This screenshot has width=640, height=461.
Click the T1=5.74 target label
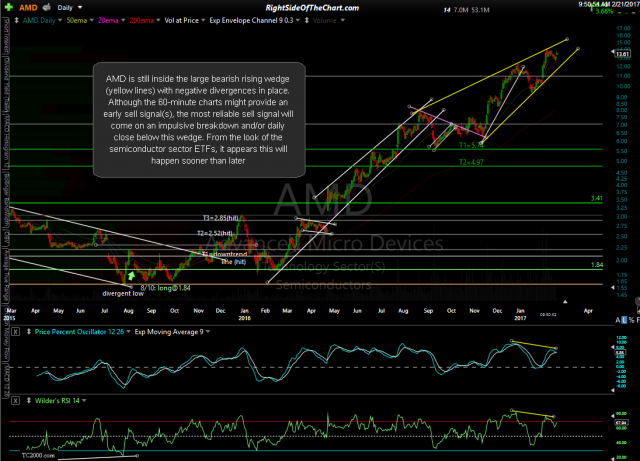click(x=471, y=145)
